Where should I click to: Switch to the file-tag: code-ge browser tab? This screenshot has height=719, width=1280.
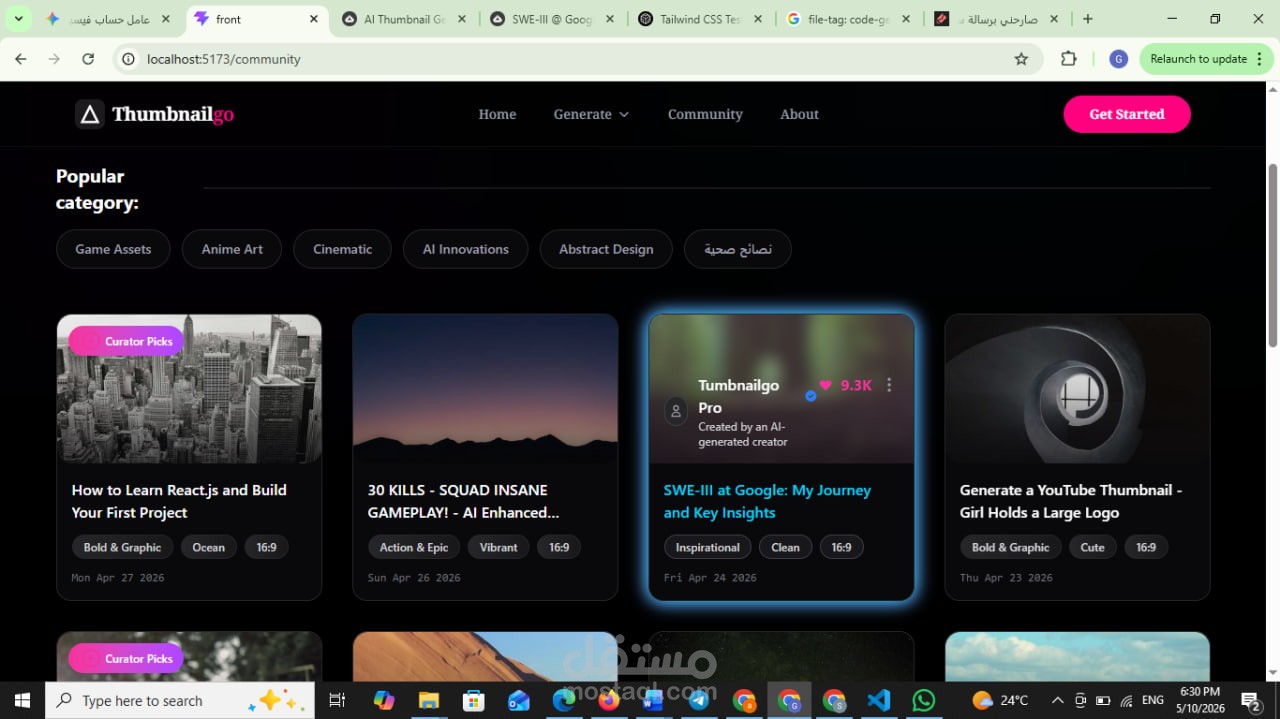pyautogui.click(x=849, y=19)
